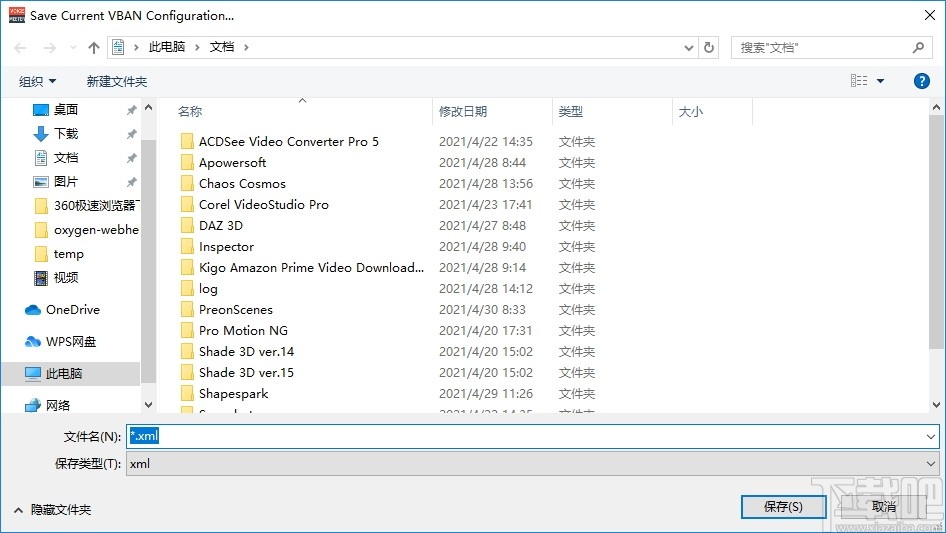Screen dimensions: 946x533
Task: Select 图片 in the navigation pane
Action: pos(66,182)
